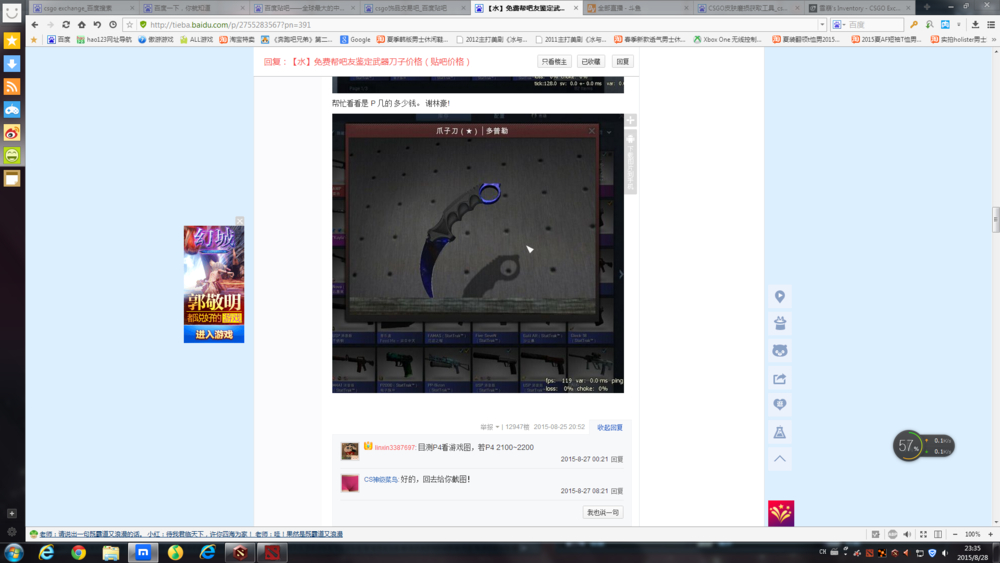This screenshot has height=563, width=1000.
Task: Open the RSS feed reader sidebar icon
Action: (x=11, y=87)
